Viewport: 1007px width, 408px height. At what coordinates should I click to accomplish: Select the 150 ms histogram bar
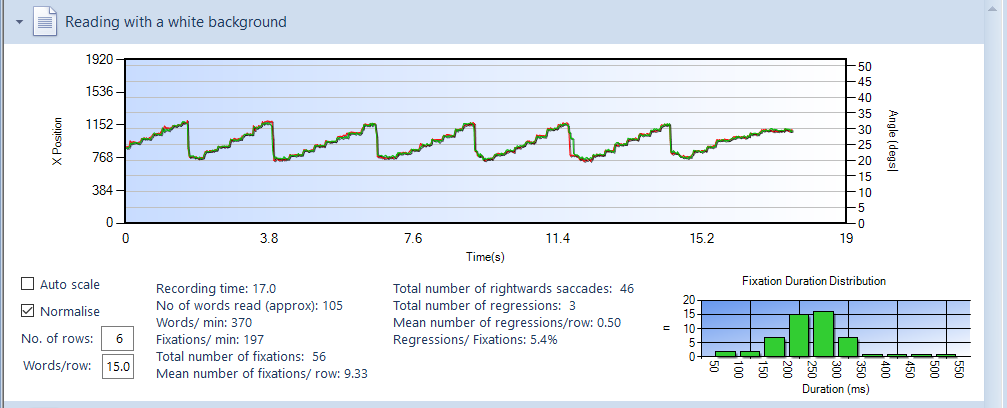[774, 346]
